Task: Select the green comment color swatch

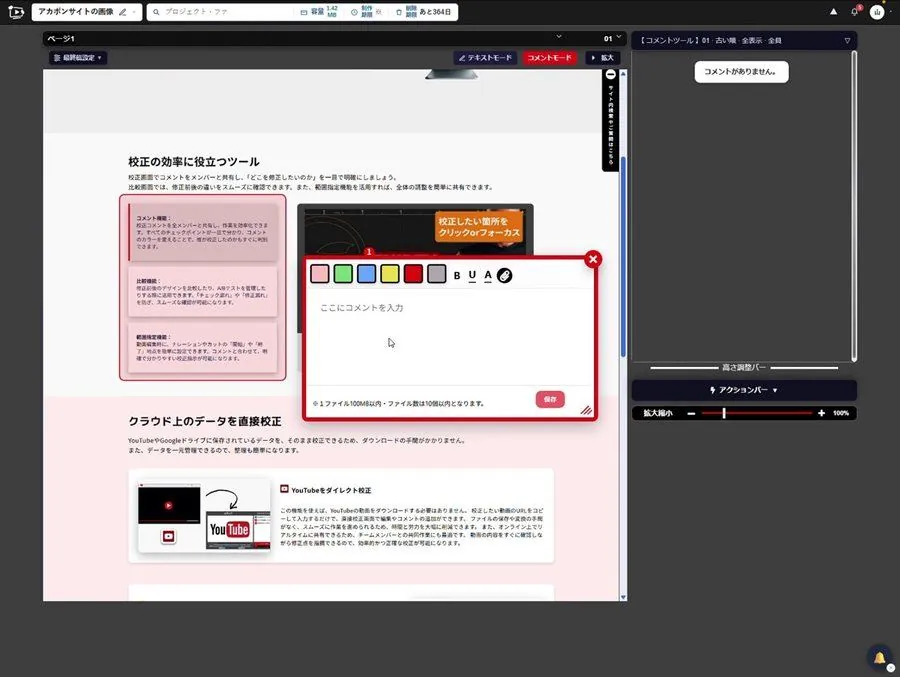Action: [x=343, y=274]
